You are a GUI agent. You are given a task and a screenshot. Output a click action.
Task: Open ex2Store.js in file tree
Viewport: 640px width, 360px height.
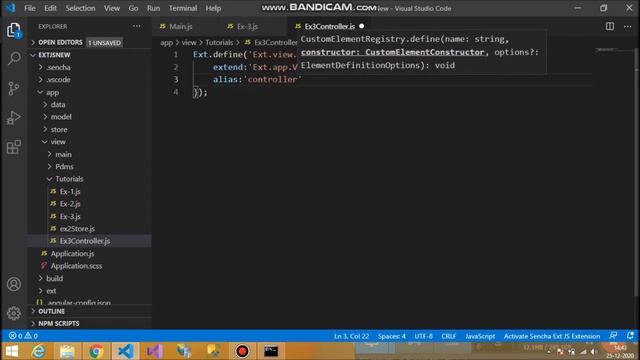77,229
